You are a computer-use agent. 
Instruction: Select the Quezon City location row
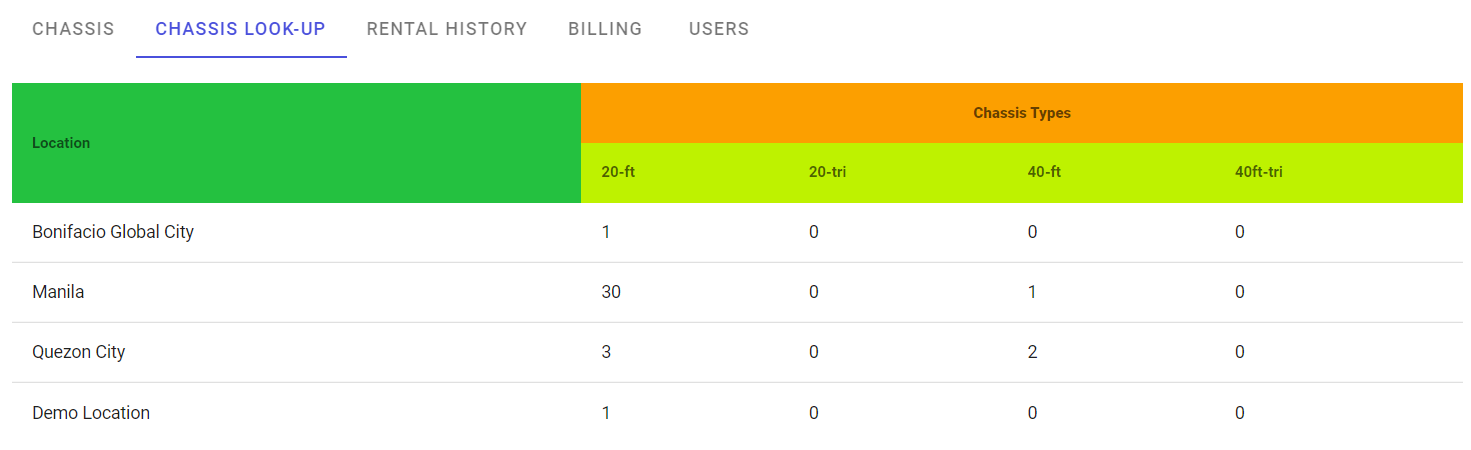tap(79, 352)
